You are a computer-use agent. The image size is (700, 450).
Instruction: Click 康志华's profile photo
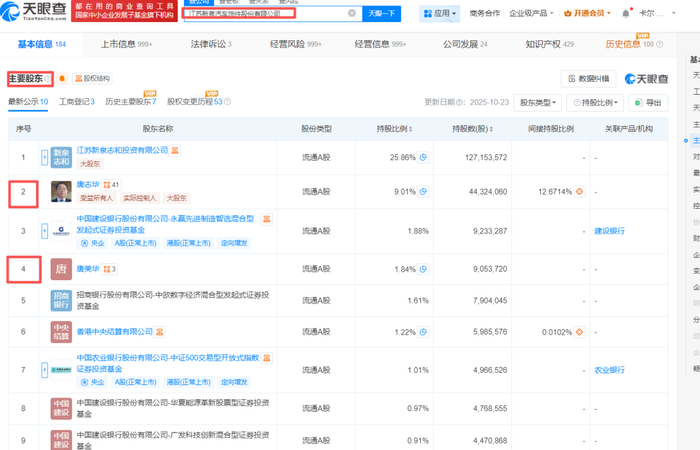(62, 191)
